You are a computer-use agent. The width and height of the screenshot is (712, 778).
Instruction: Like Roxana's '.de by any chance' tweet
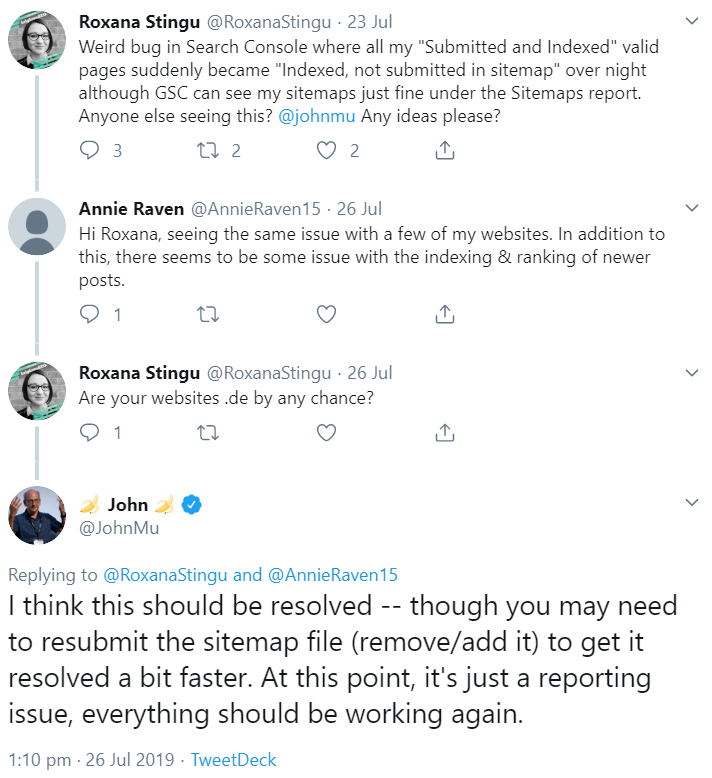tap(325, 433)
